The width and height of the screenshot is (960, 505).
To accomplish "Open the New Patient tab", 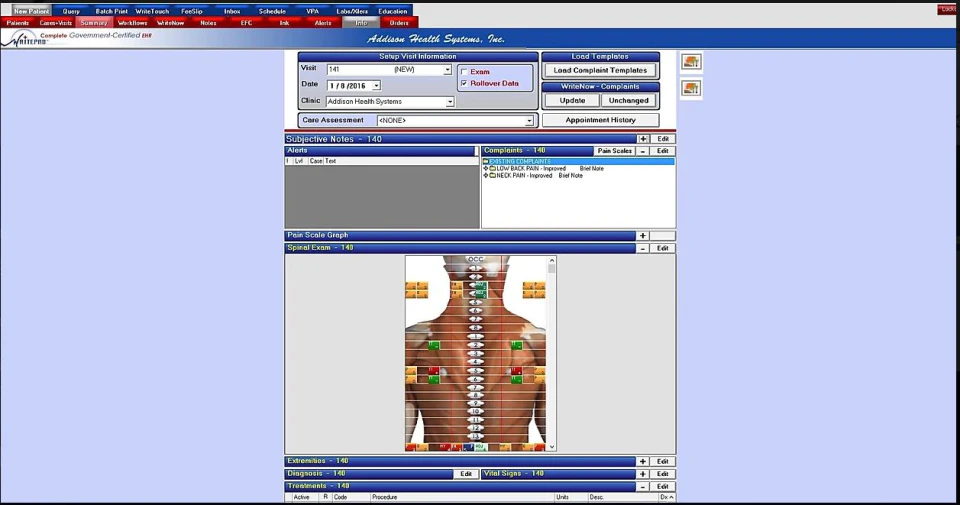I will (31, 11).
